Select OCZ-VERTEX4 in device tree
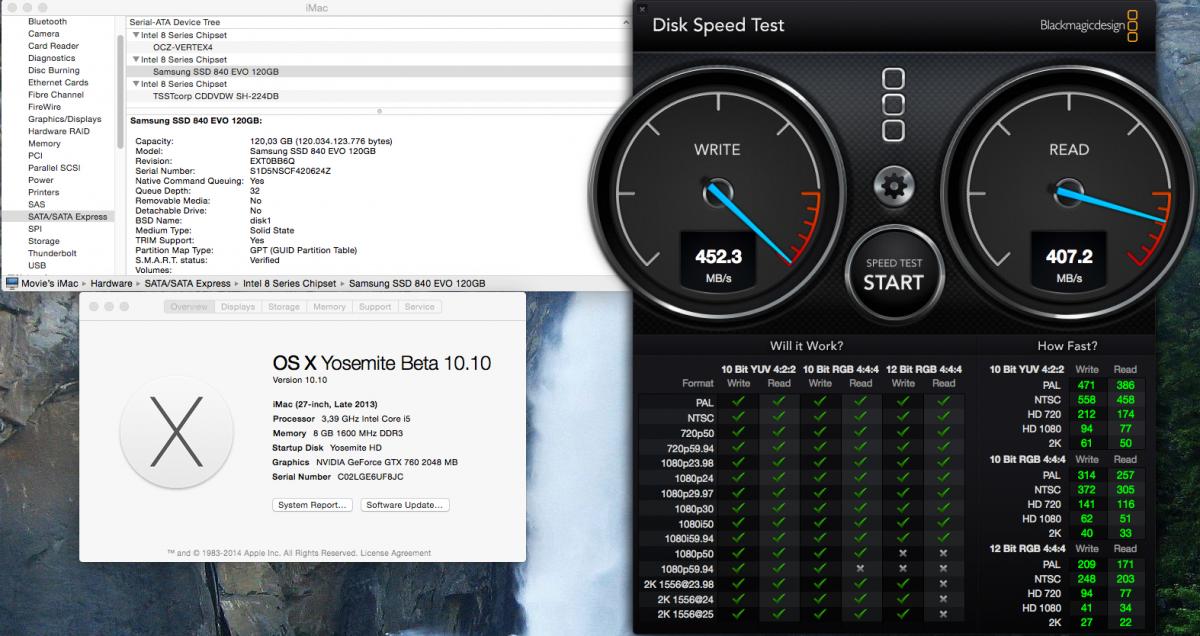1200x636 pixels. click(183, 47)
